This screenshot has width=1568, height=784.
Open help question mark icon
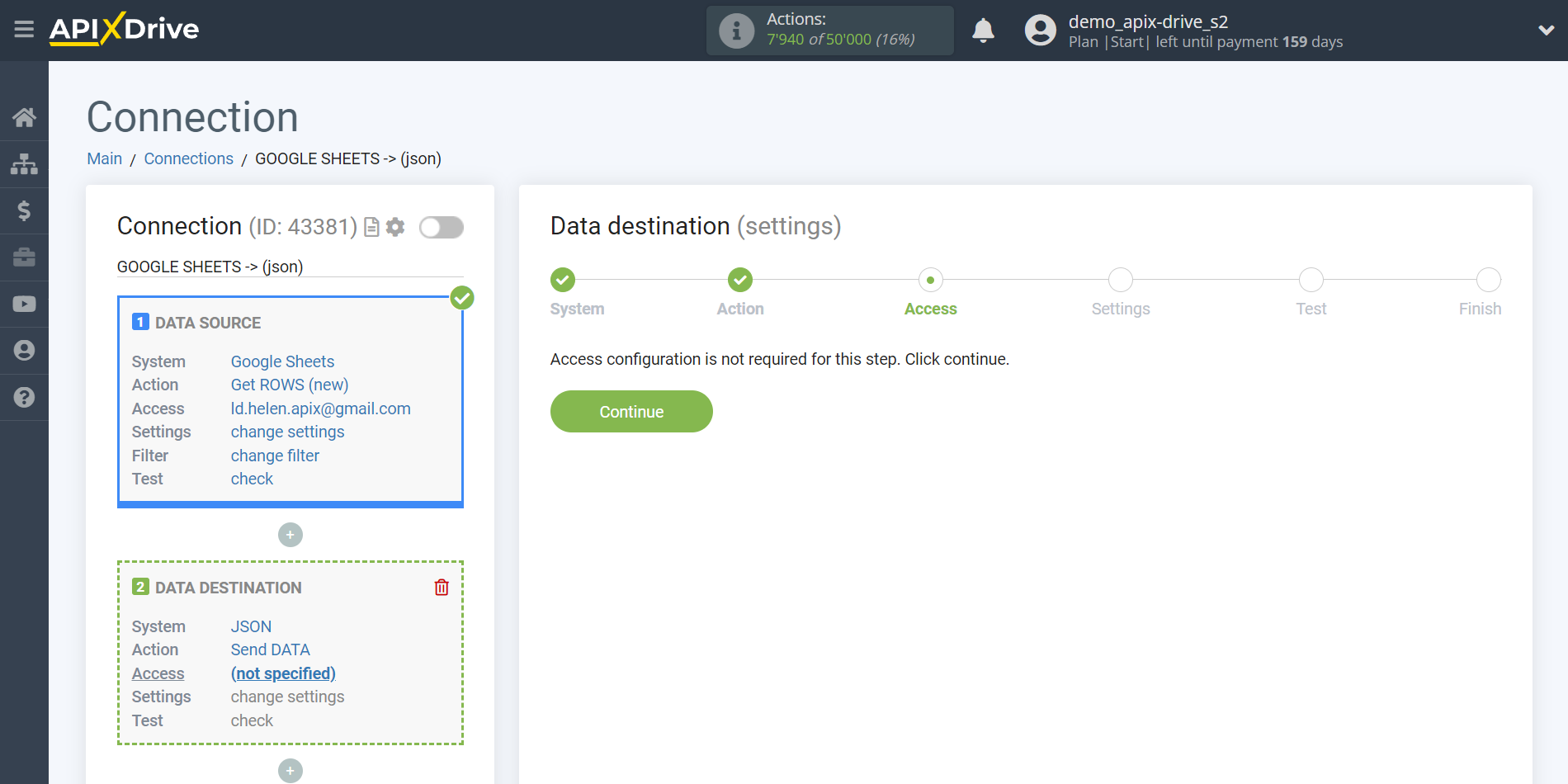coord(24,398)
